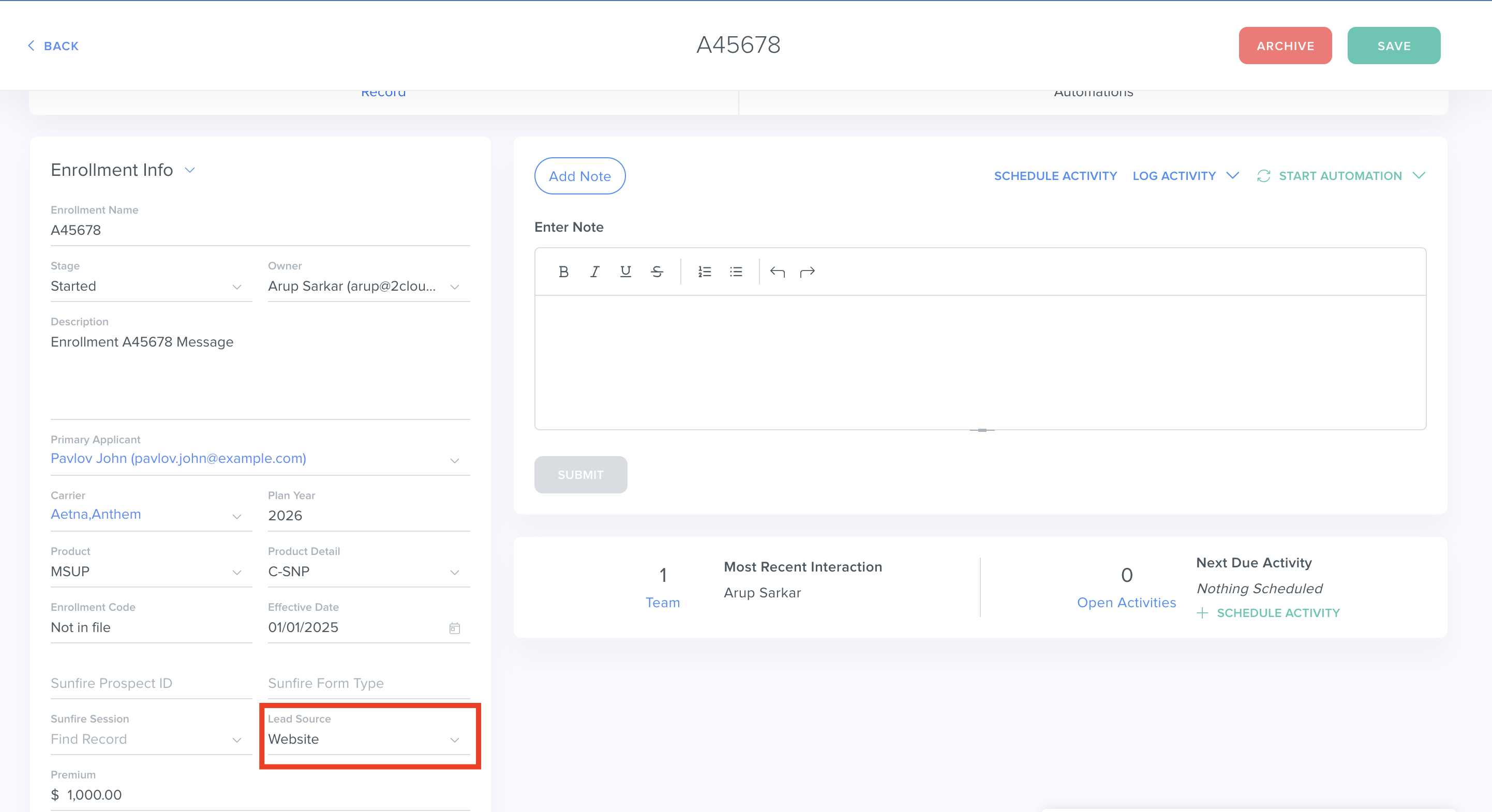Screen dimensions: 1492x812
Task: Open Effective Date calendar picker
Action: tap(455, 628)
